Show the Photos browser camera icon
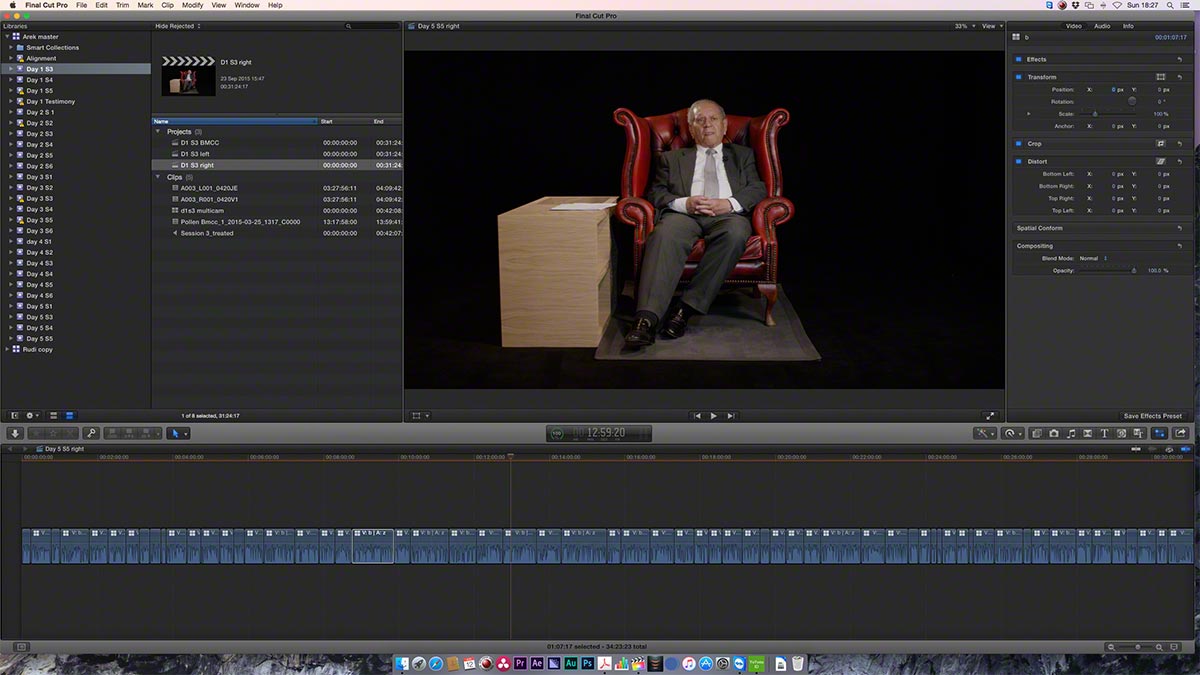 (x=1054, y=433)
